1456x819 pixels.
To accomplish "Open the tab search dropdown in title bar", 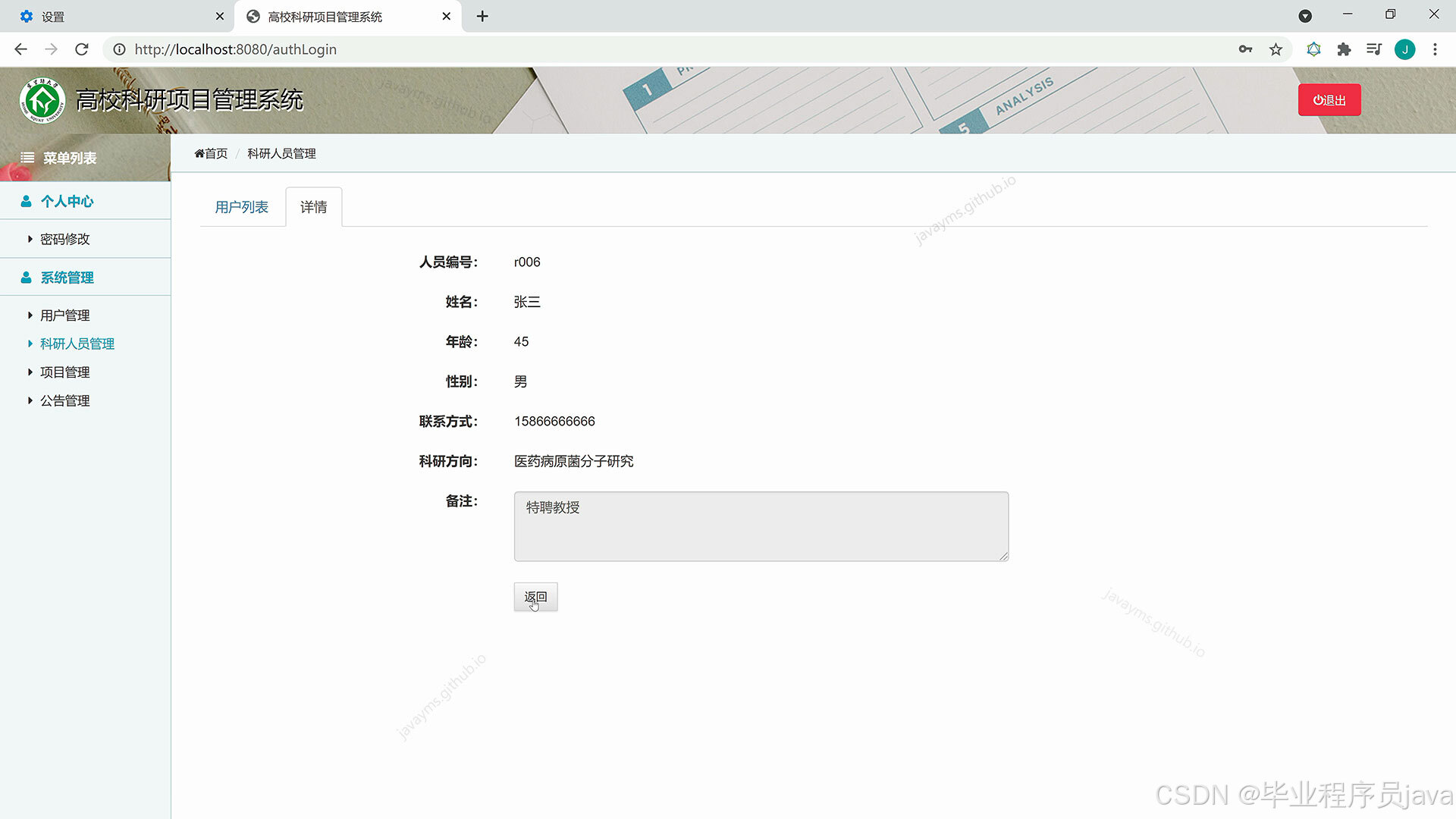I will pos(1305,16).
